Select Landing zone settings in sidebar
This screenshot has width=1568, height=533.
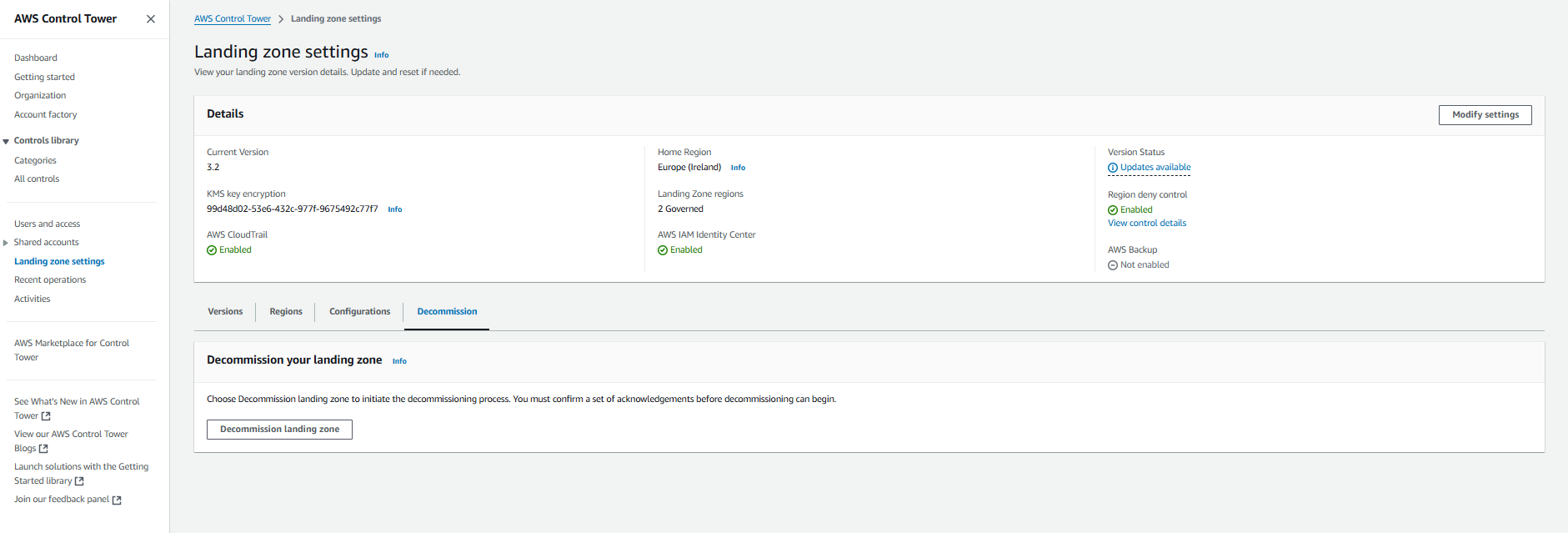59,261
